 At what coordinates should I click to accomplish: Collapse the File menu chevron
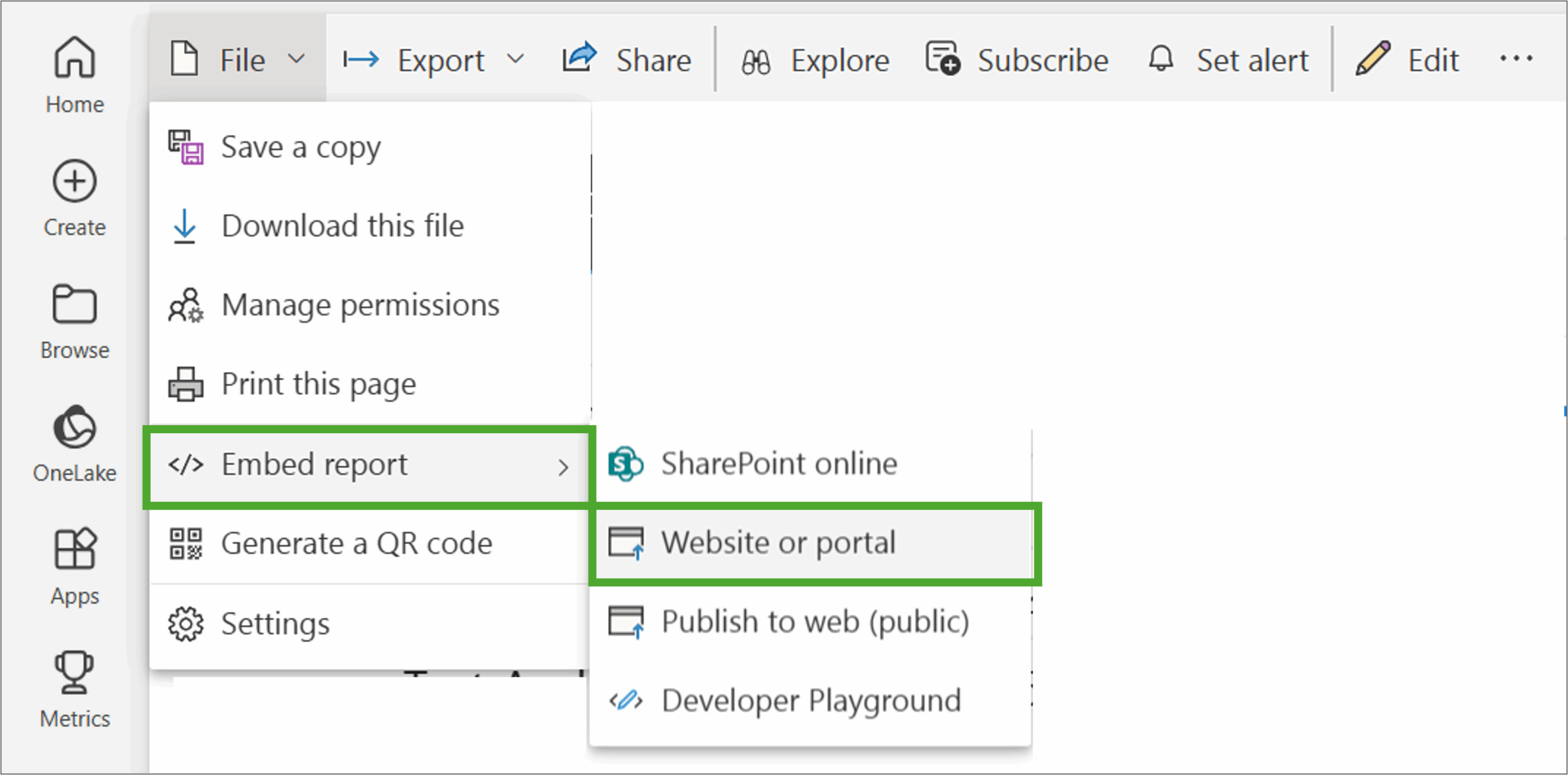[296, 59]
